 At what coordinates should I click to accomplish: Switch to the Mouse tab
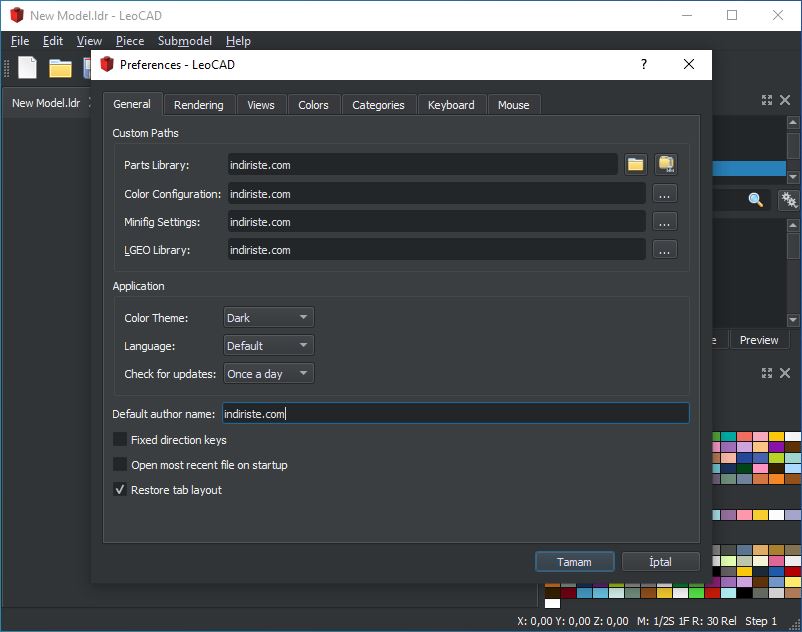(x=514, y=105)
